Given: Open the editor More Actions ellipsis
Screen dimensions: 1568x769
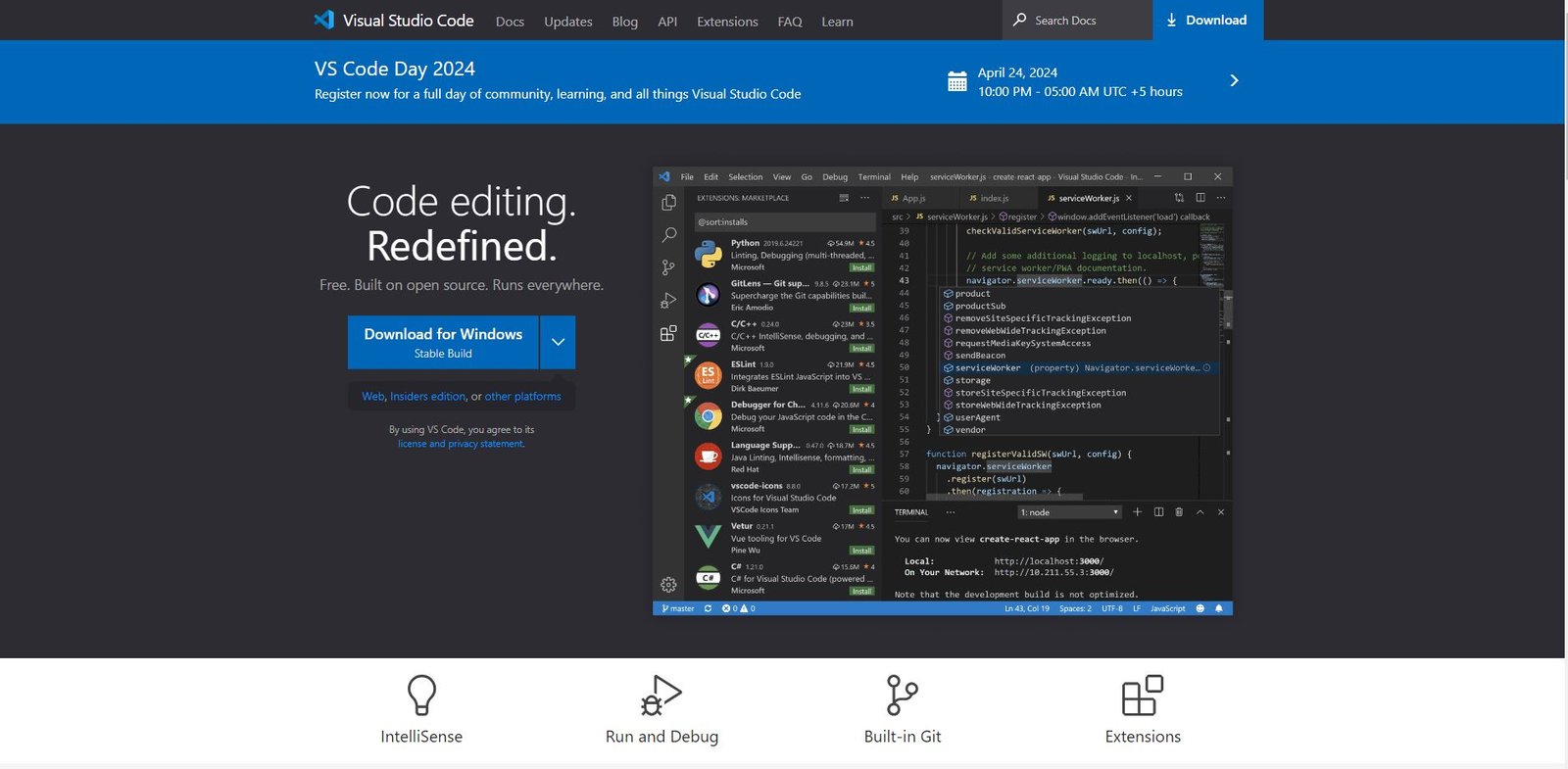Looking at the screenshot, I should point(1221,198).
